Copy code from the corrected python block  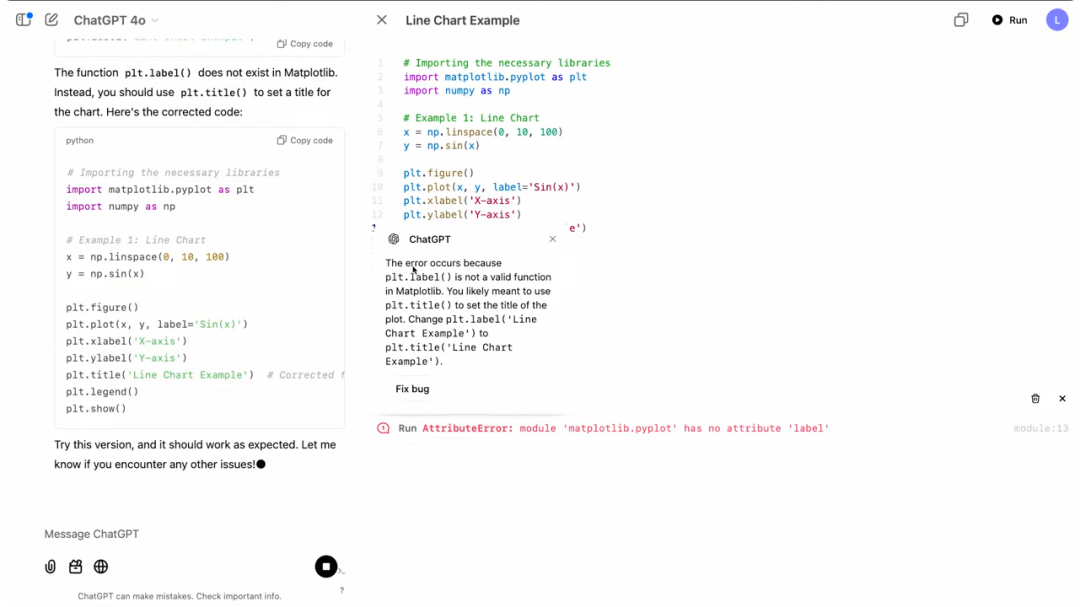(304, 140)
